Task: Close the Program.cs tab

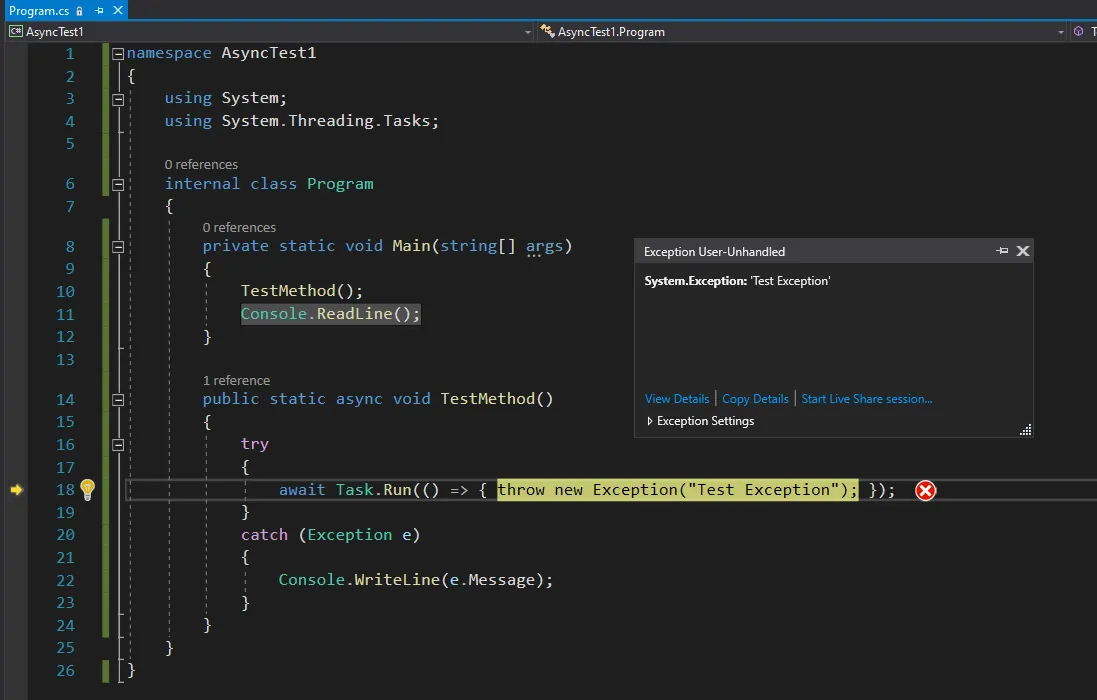Action: pos(117,10)
